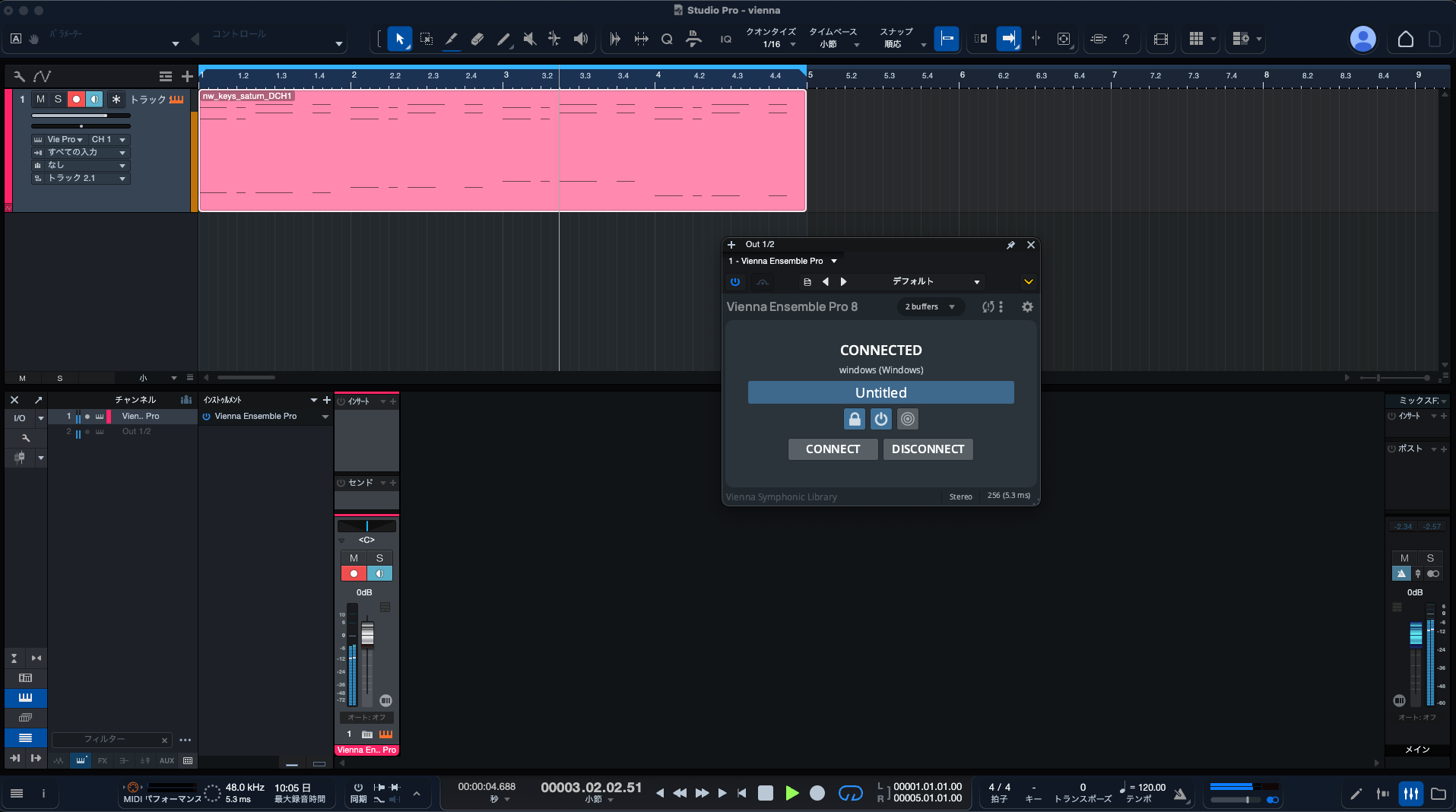
Task: Toggle Solo on track 1
Action: [x=58, y=99]
